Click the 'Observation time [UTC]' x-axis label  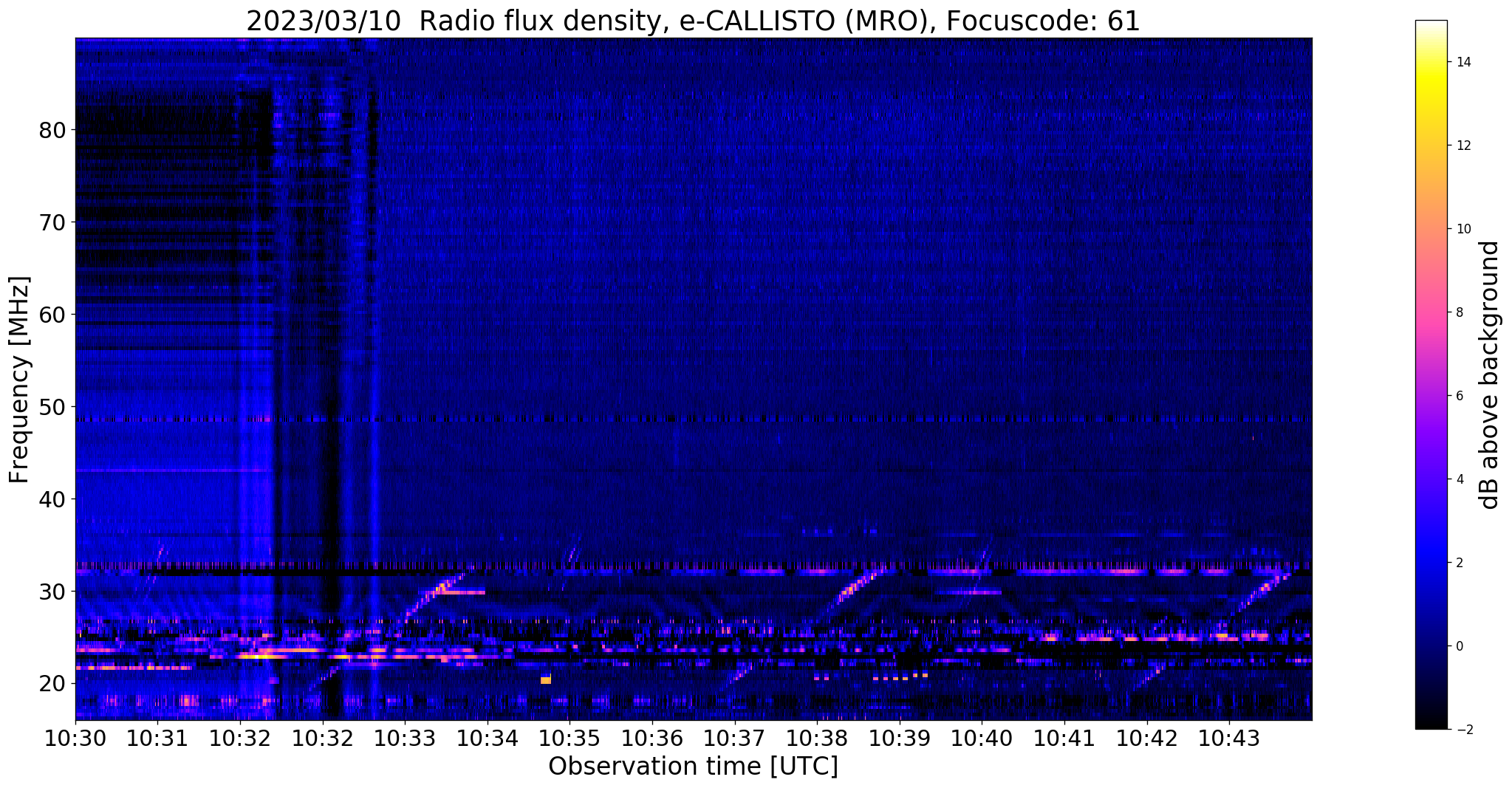[x=693, y=767]
